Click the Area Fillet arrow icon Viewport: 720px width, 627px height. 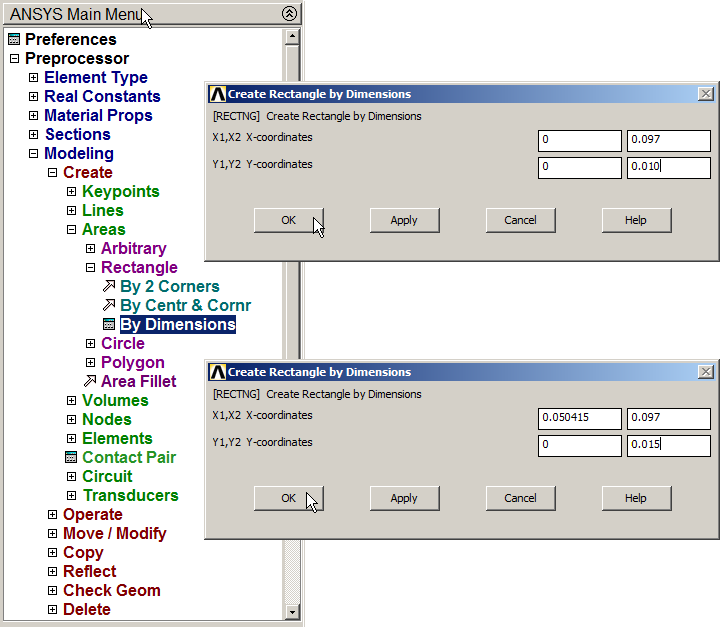(x=90, y=382)
